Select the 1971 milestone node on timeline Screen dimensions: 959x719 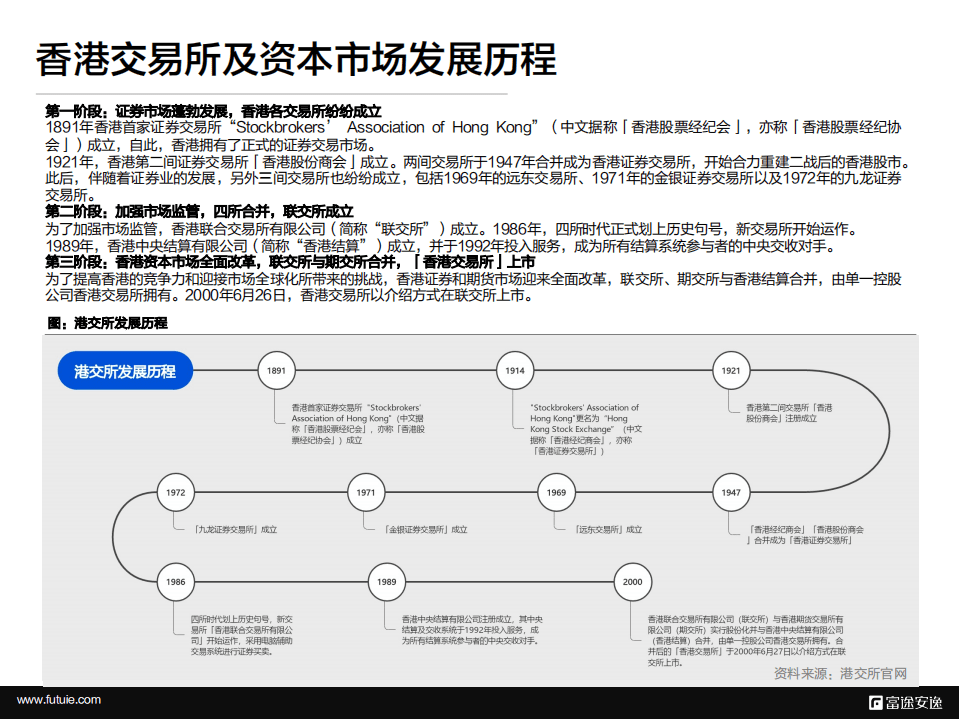366,493
